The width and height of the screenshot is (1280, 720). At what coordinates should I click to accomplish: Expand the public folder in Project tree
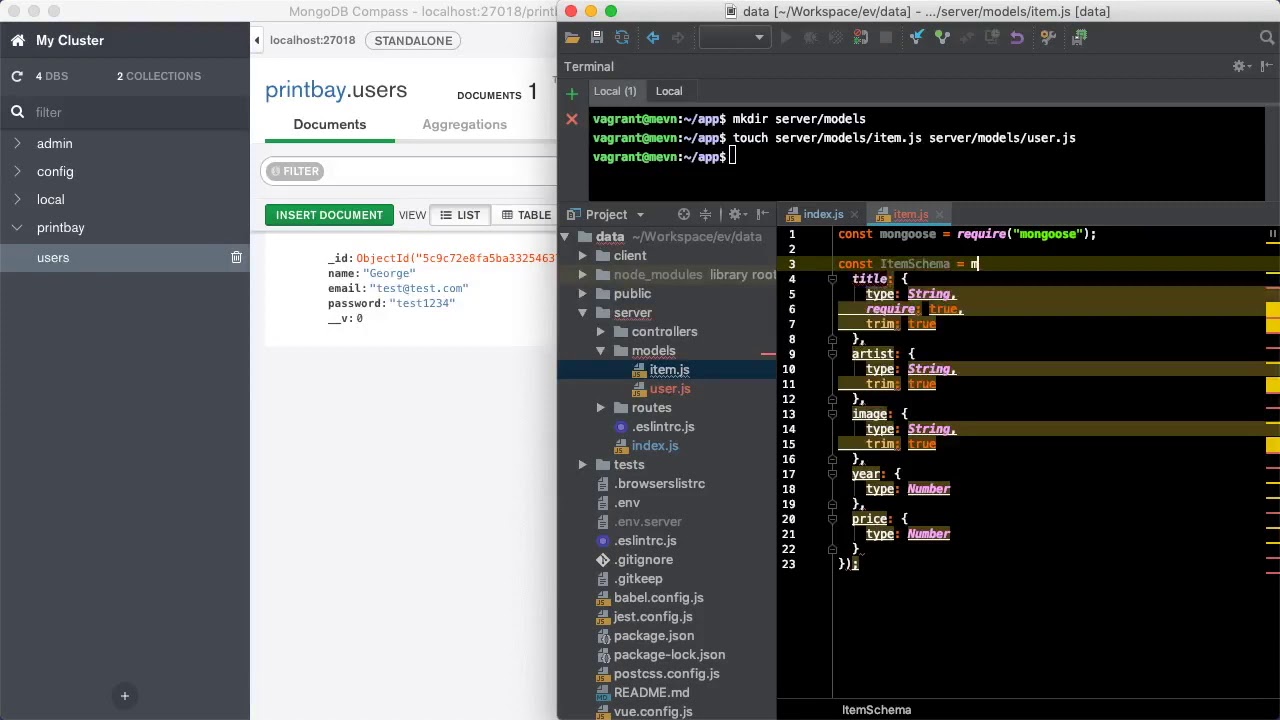point(583,294)
